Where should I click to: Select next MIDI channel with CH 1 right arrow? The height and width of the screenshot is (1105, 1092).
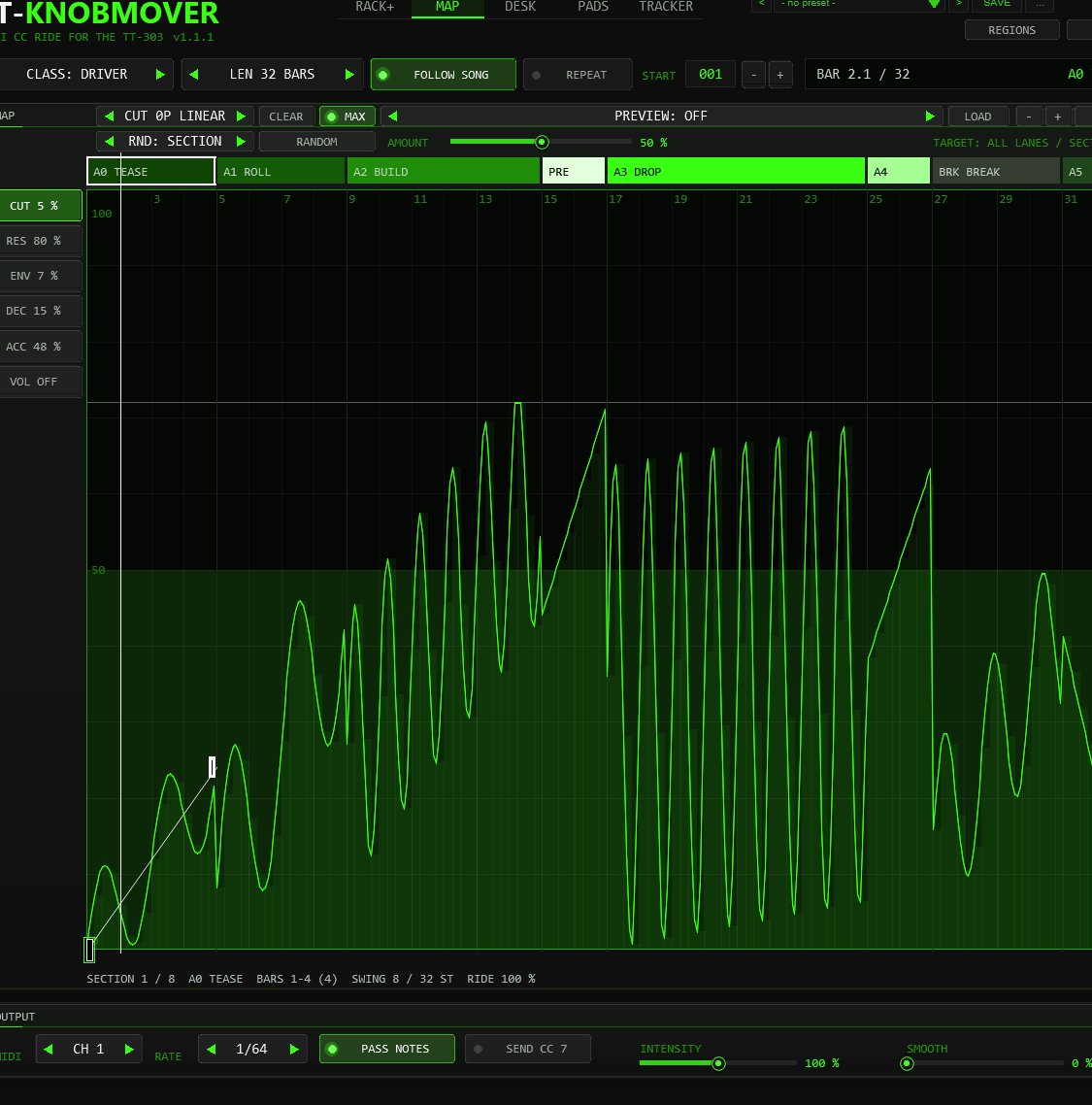129,1050
